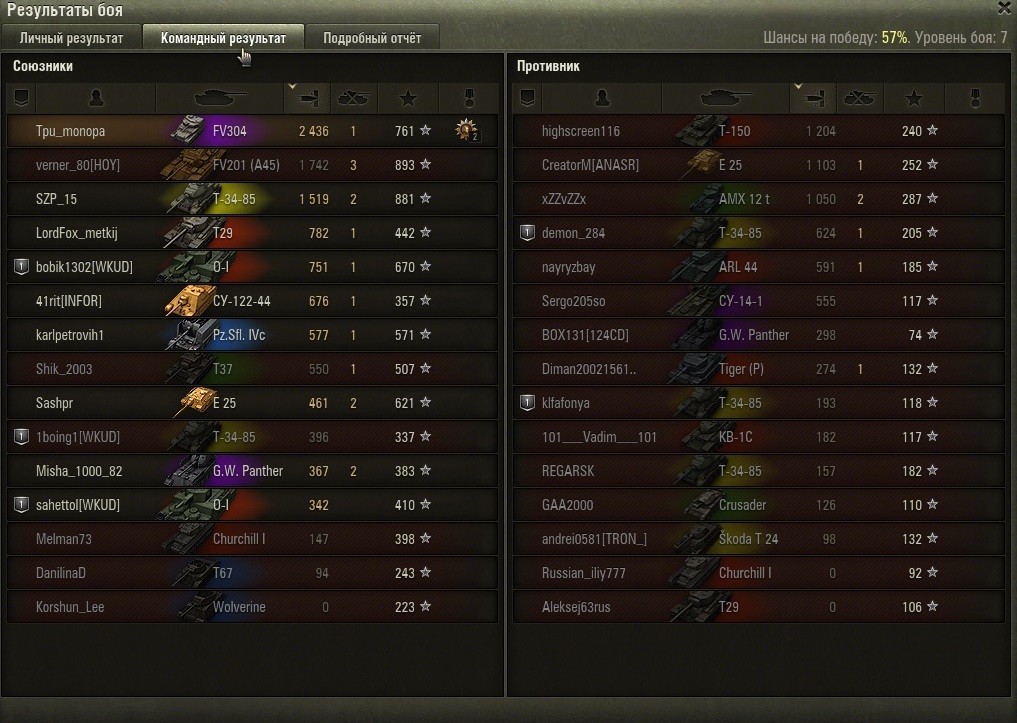This screenshot has width=1017, height=723.
Task: Click platoon badge next to sahettol[WKUD]
Action: click(x=21, y=504)
